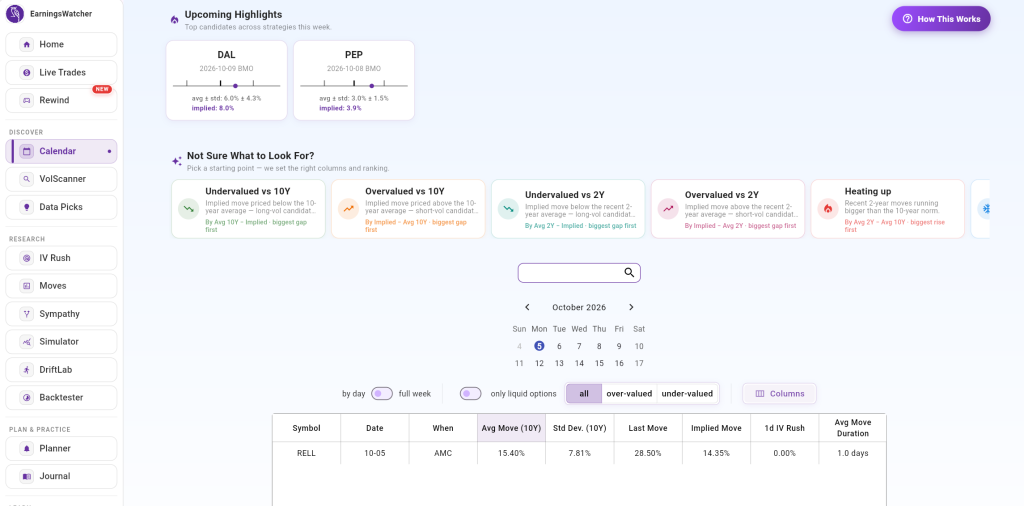
Task: Go to the next month arrow
Action: point(631,307)
